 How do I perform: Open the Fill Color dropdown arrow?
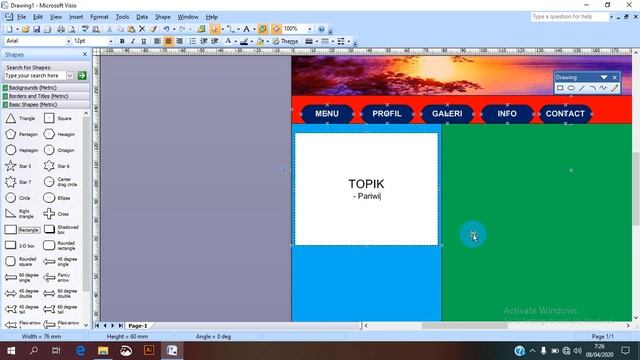tap(267, 41)
